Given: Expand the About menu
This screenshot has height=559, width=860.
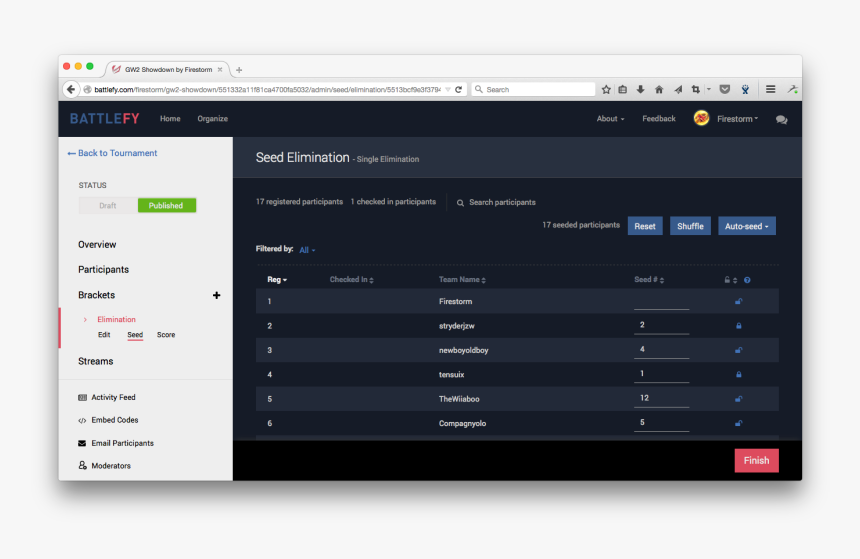Looking at the screenshot, I should click(x=610, y=118).
